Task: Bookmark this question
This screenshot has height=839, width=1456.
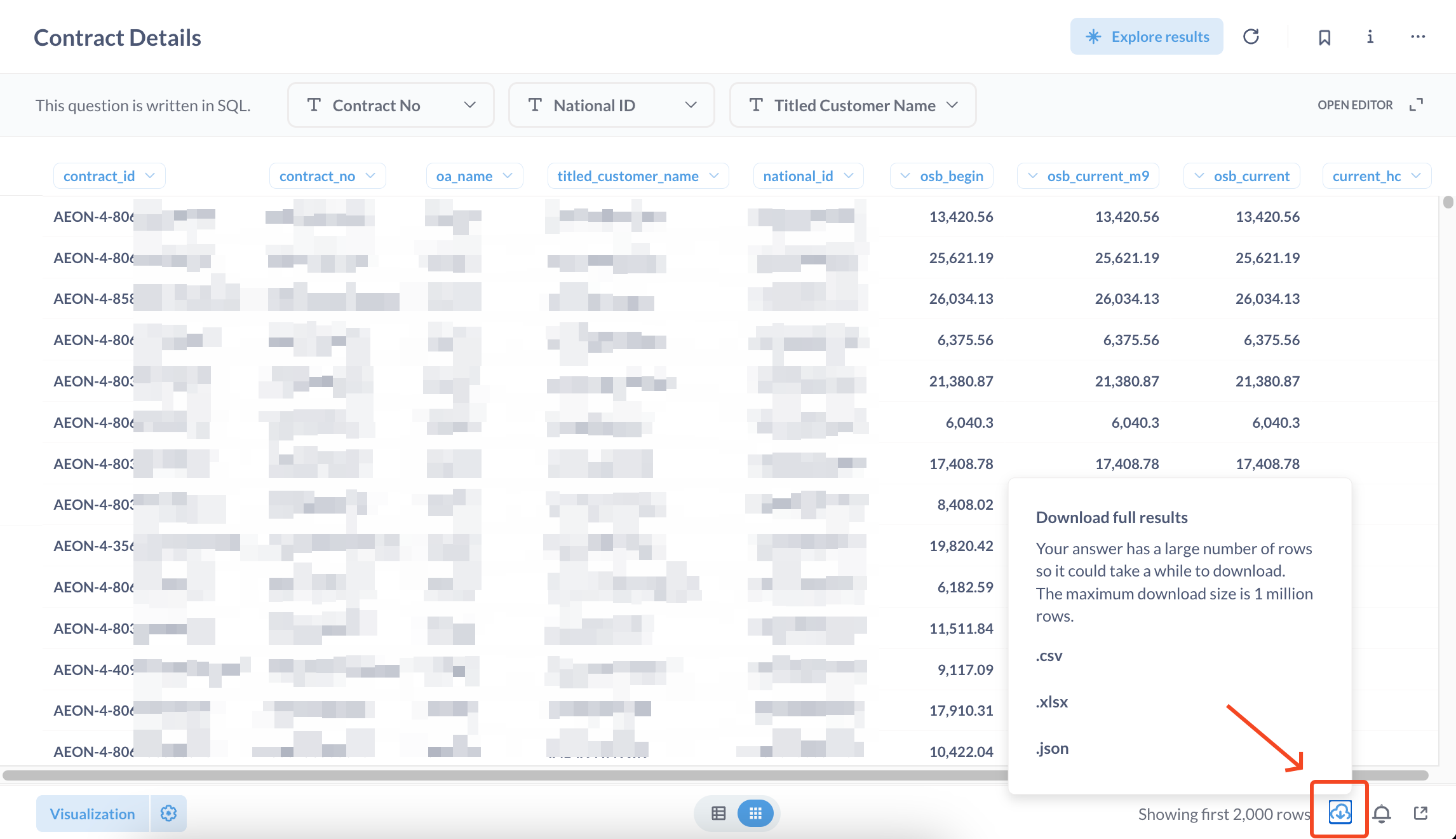Action: (1325, 38)
